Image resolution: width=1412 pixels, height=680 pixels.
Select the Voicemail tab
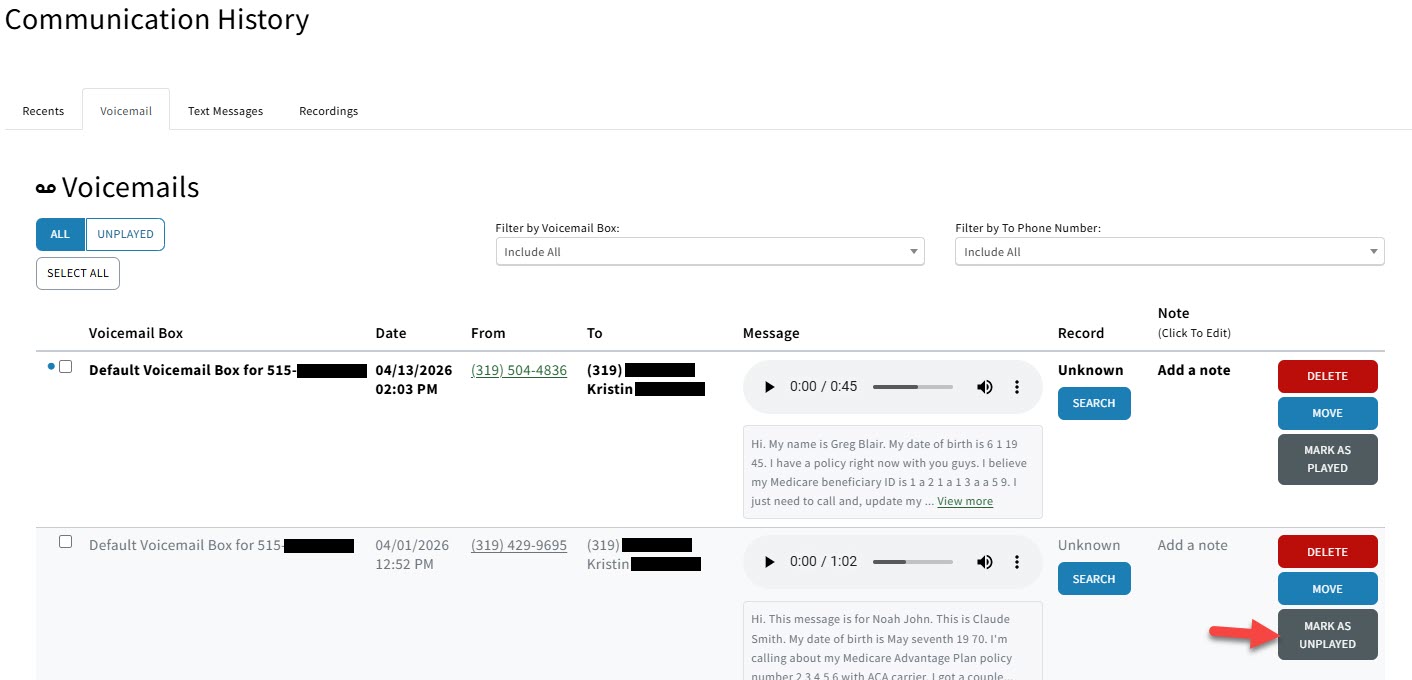click(x=126, y=111)
